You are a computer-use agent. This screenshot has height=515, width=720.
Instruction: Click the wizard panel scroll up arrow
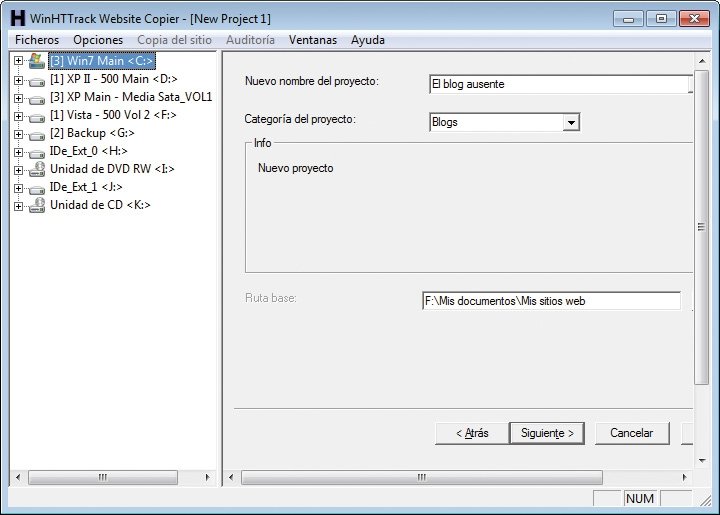(702, 61)
